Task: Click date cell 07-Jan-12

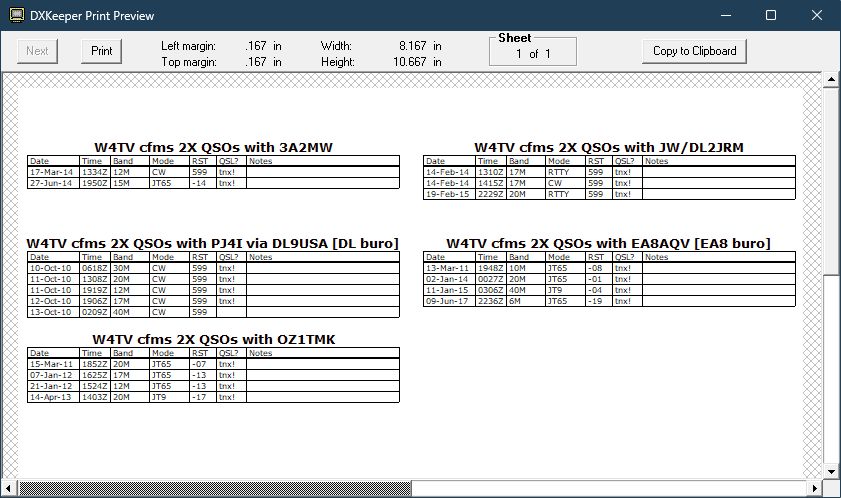Action: point(51,375)
